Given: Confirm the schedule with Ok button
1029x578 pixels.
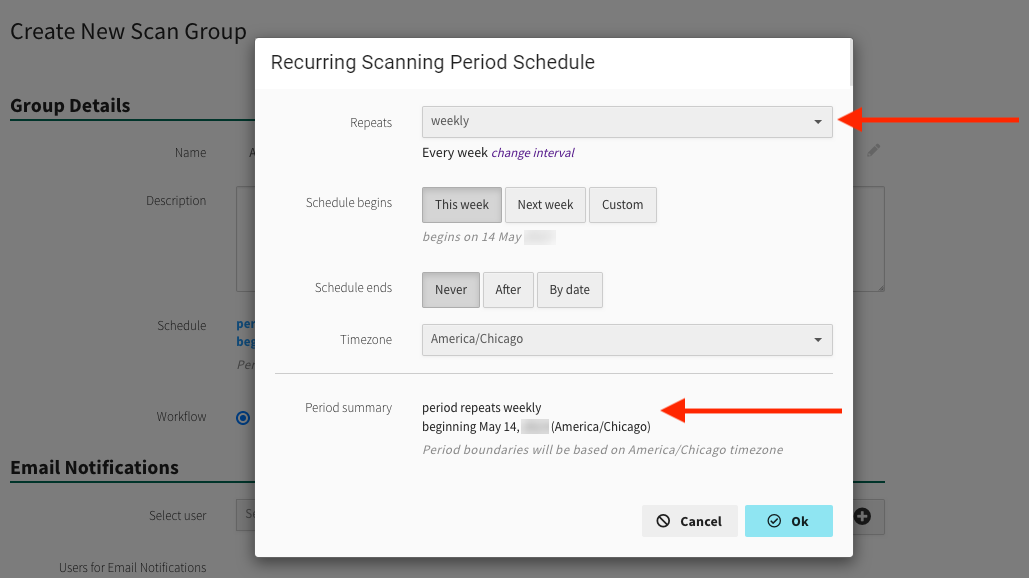Looking at the screenshot, I should point(788,521).
